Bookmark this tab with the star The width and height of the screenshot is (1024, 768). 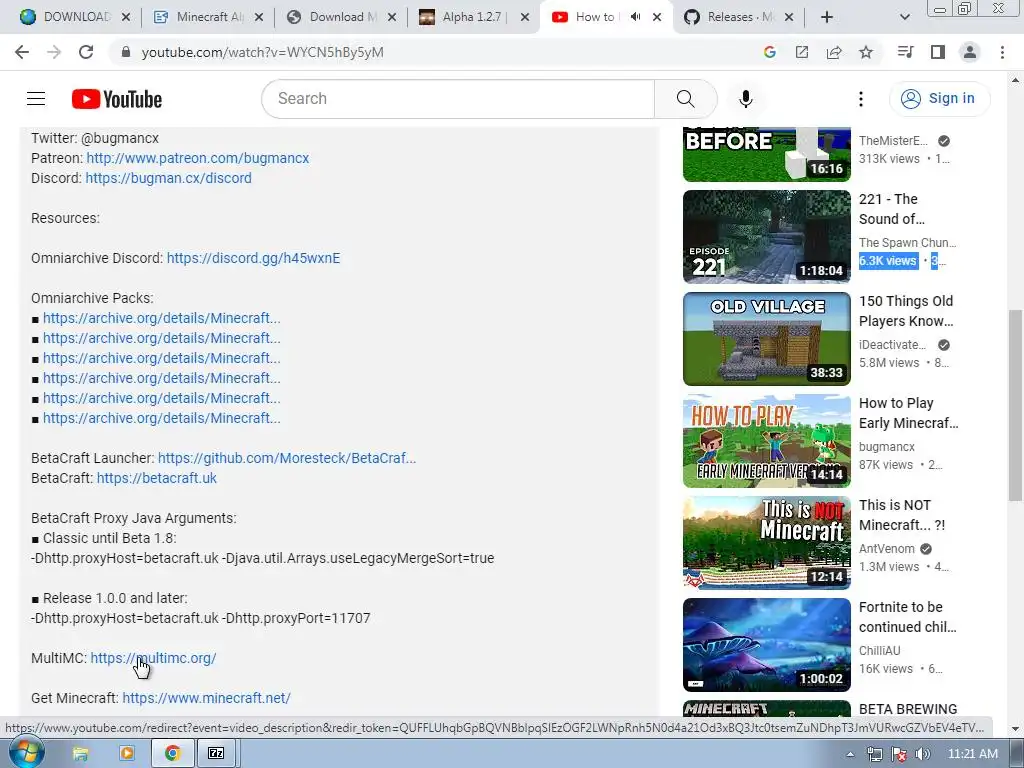pyautogui.click(x=866, y=52)
